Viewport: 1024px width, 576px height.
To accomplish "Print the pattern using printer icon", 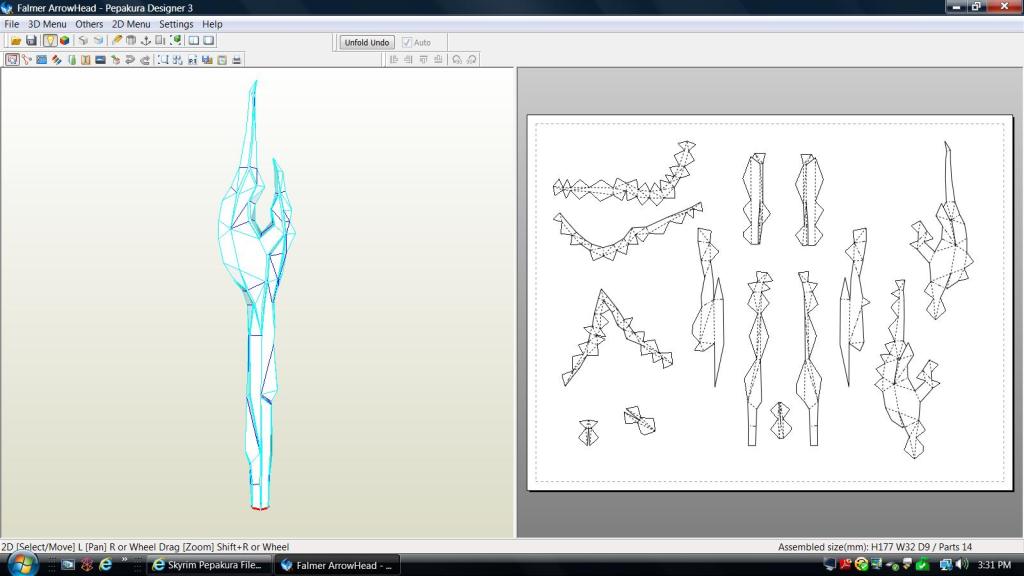I will [x=236, y=60].
